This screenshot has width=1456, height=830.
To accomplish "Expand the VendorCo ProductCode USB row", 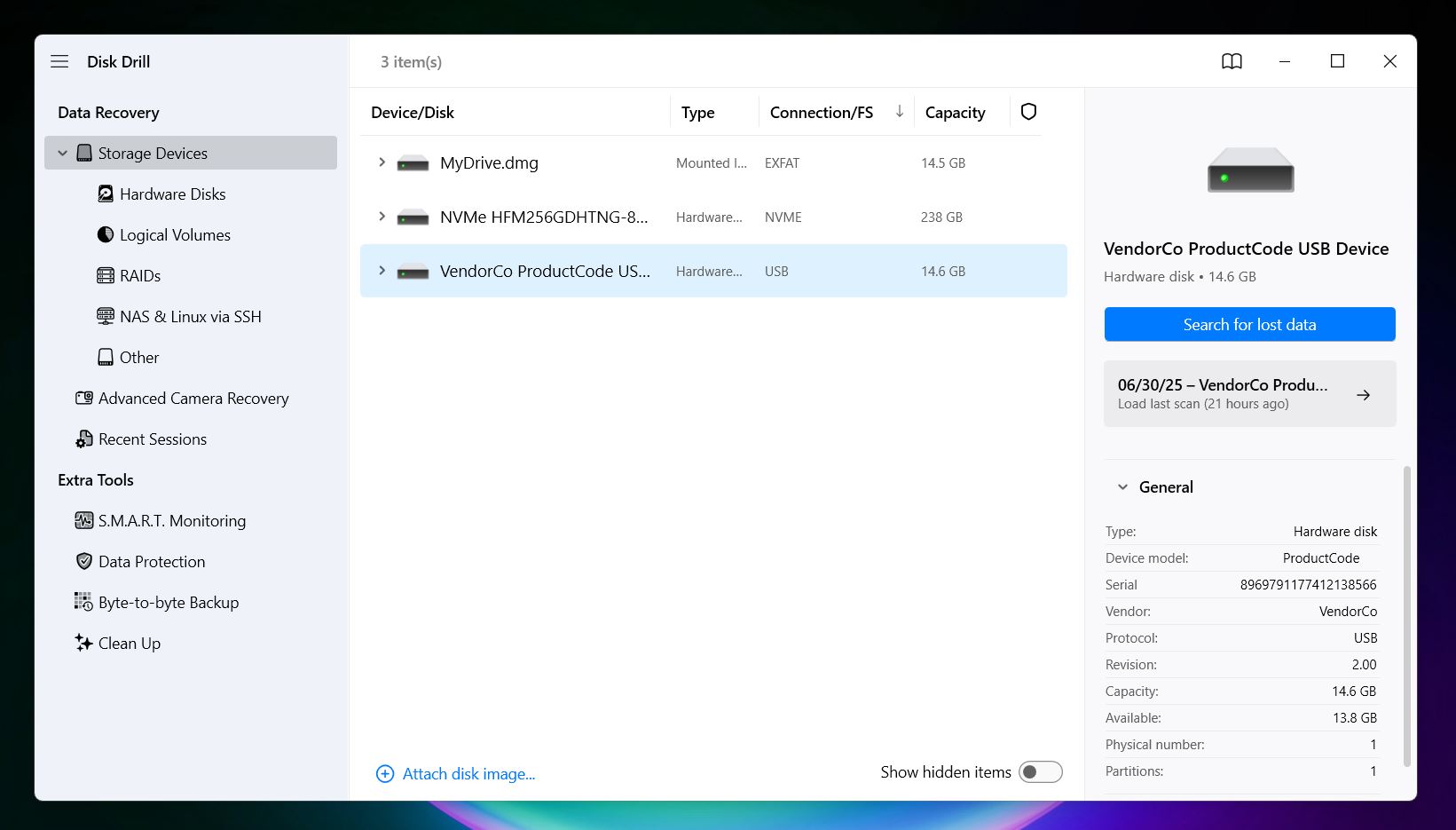I will [382, 270].
